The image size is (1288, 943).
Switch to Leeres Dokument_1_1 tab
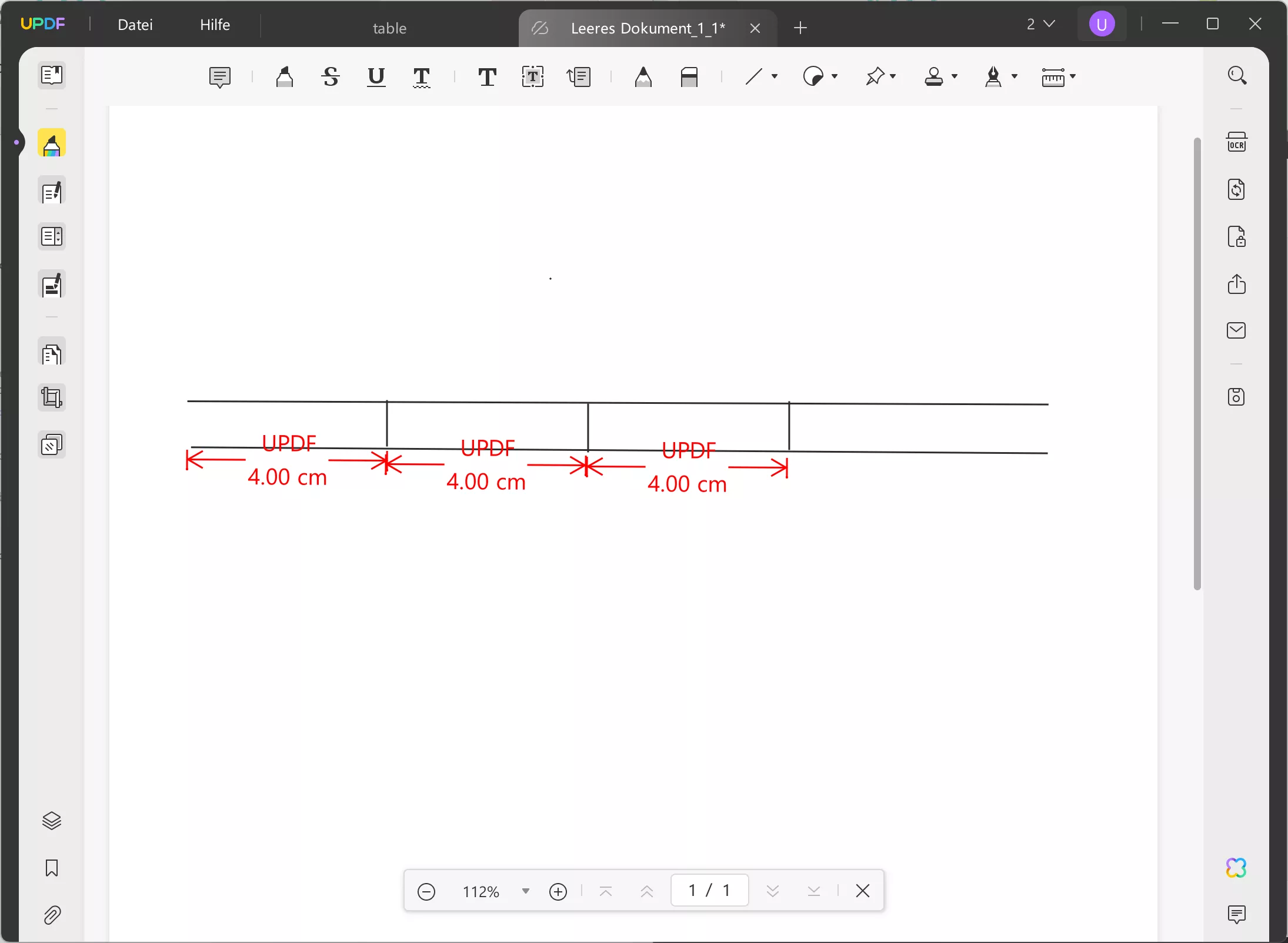point(648,28)
